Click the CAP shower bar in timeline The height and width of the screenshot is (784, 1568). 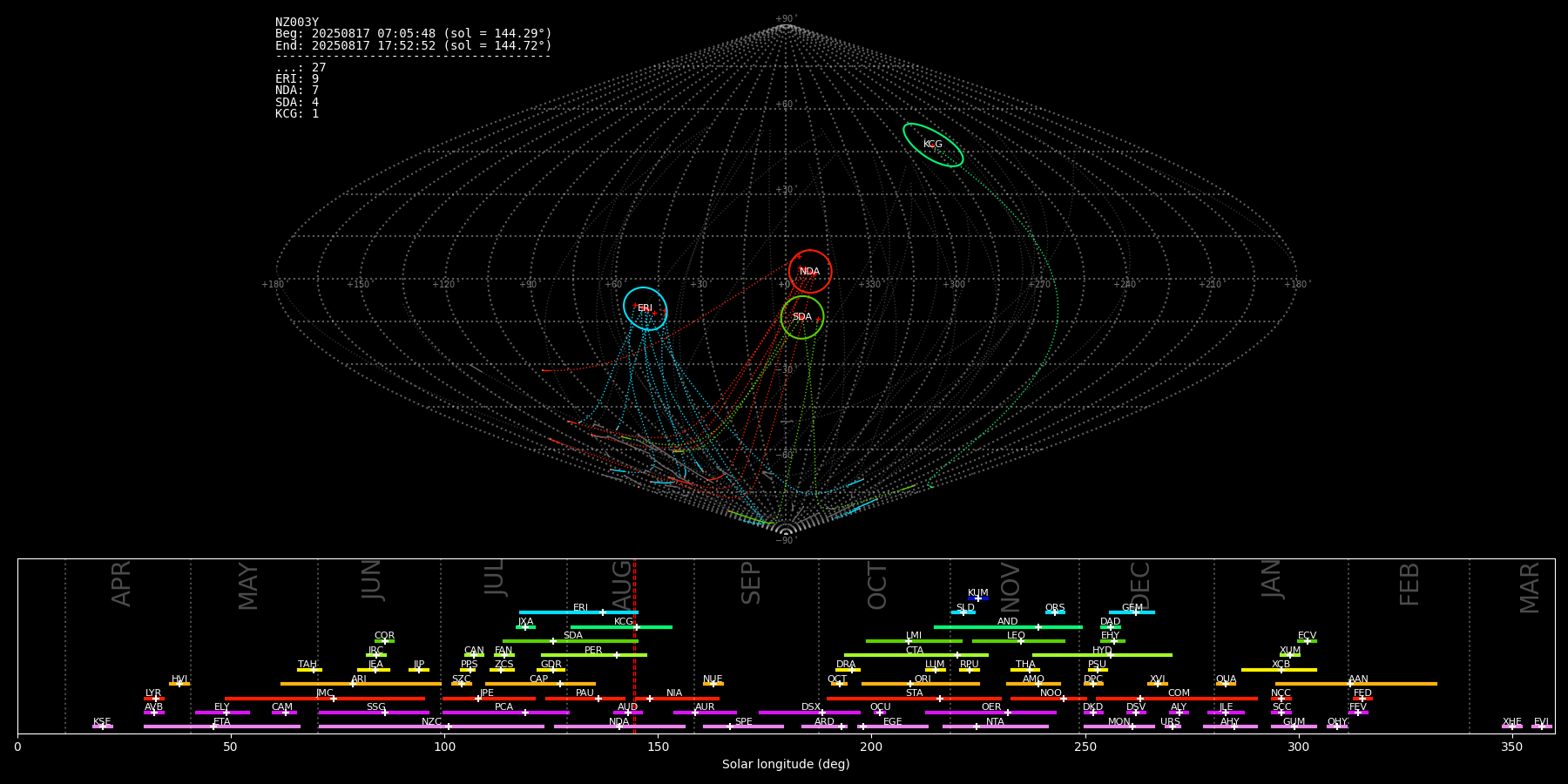coord(540,684)
